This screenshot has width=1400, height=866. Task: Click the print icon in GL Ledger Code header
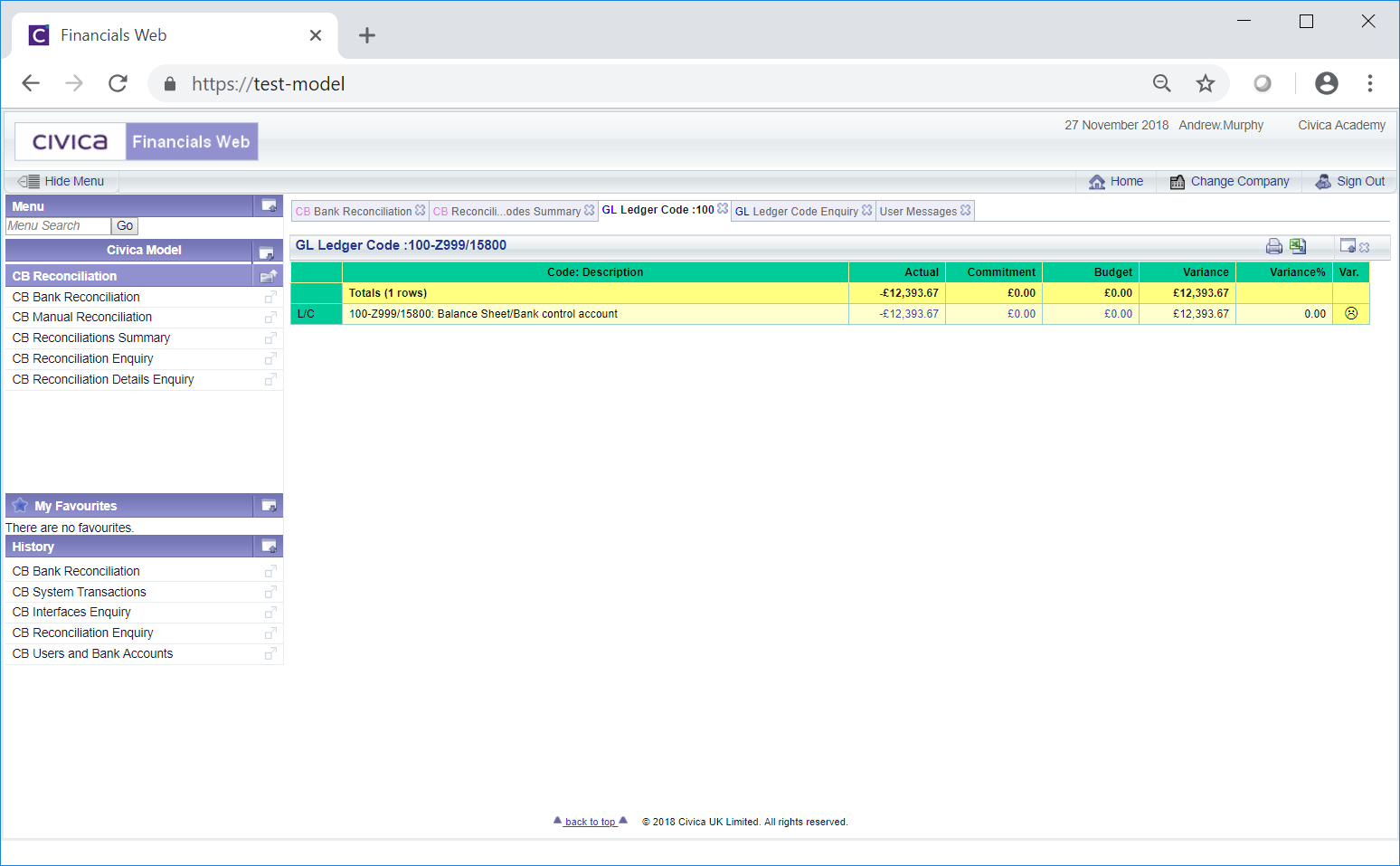click(1274, 246)
